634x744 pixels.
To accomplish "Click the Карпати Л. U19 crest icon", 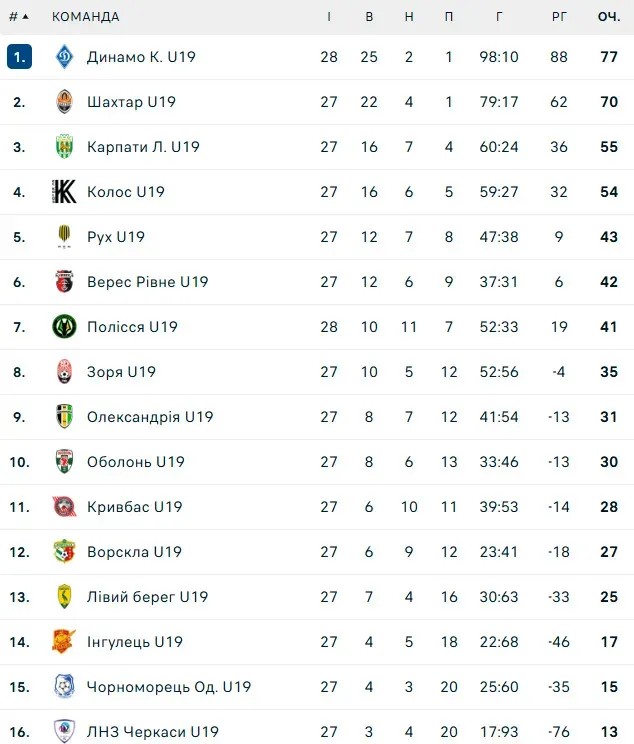I will pos(65,147).
